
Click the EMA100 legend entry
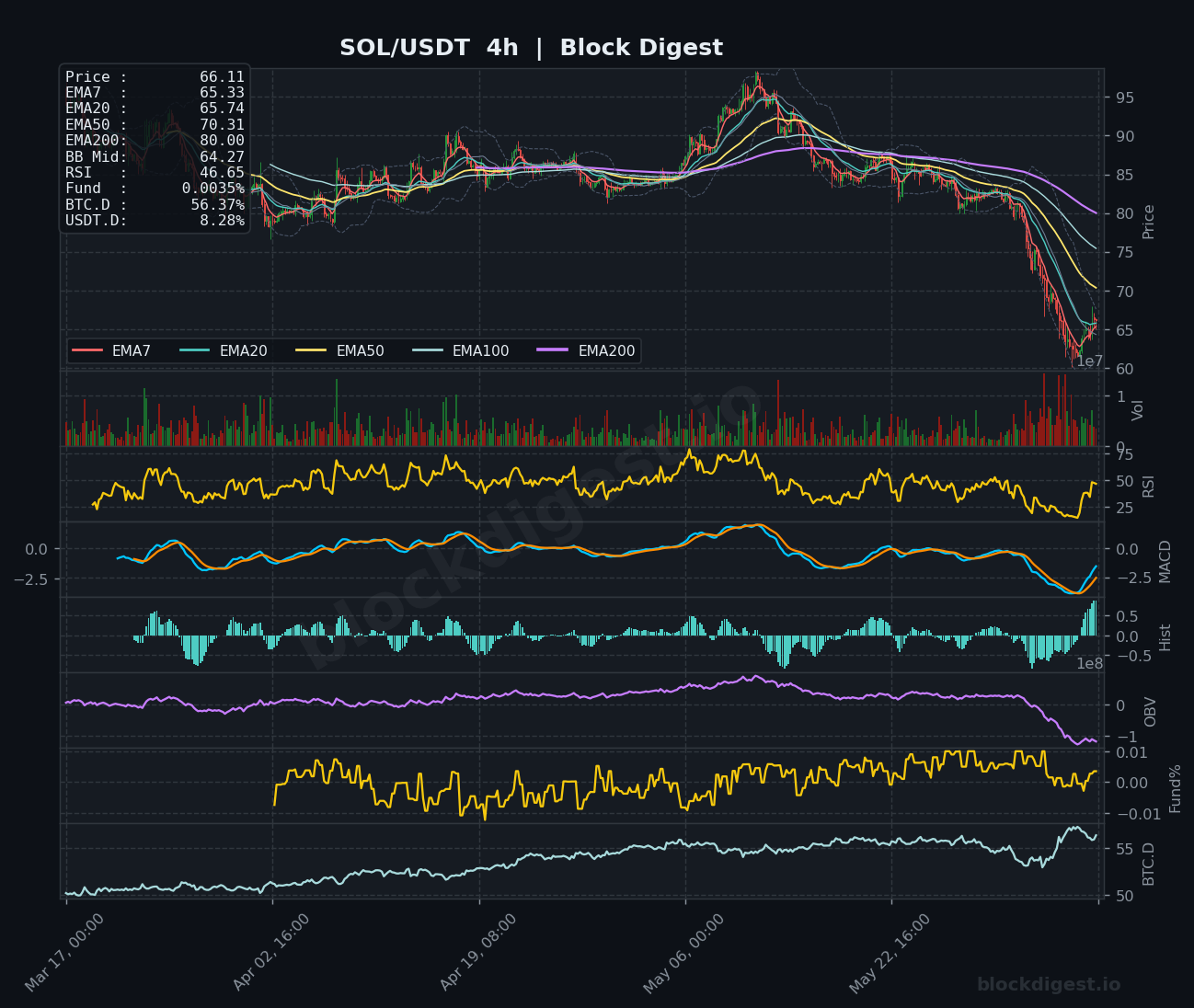(x=461, y=350)
